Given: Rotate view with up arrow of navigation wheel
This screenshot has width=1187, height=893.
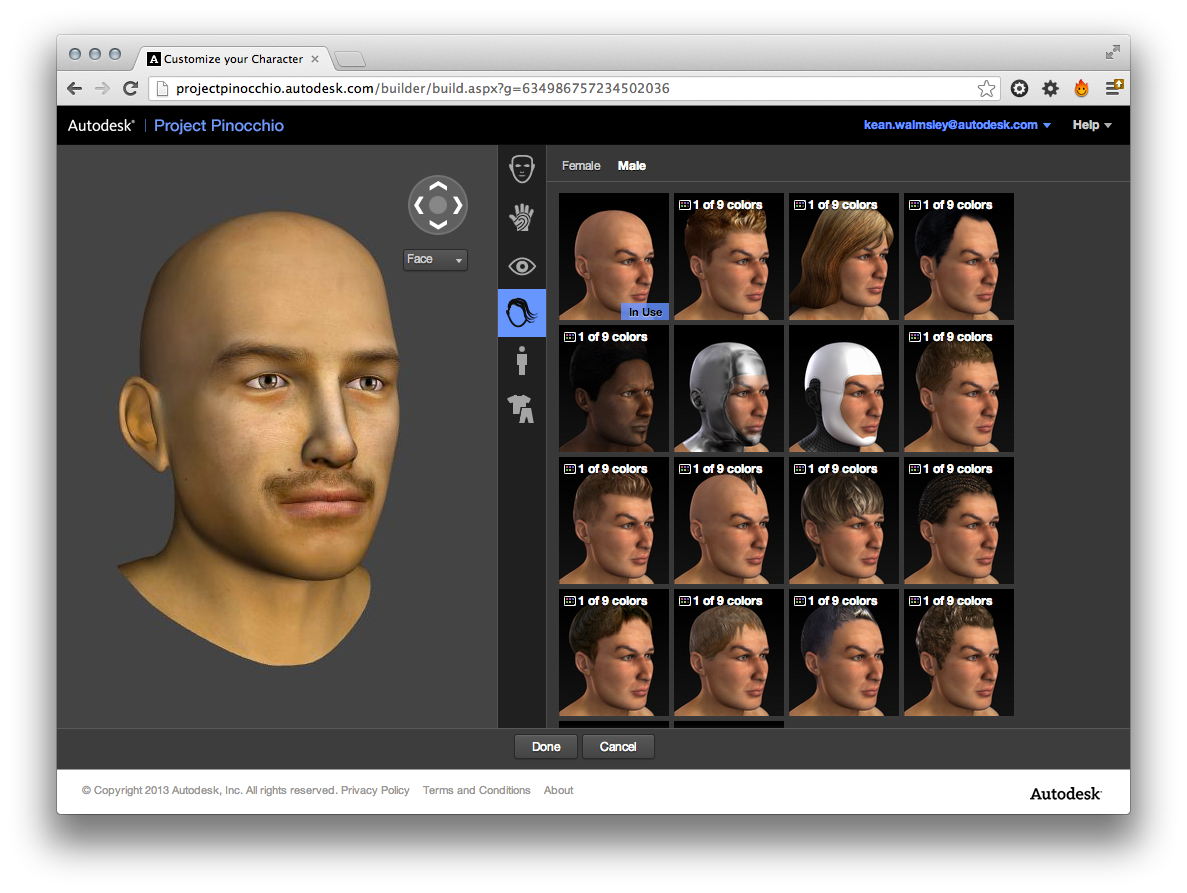Looking at the screenshot, I should pyautogui.click(x=437, y=185).
